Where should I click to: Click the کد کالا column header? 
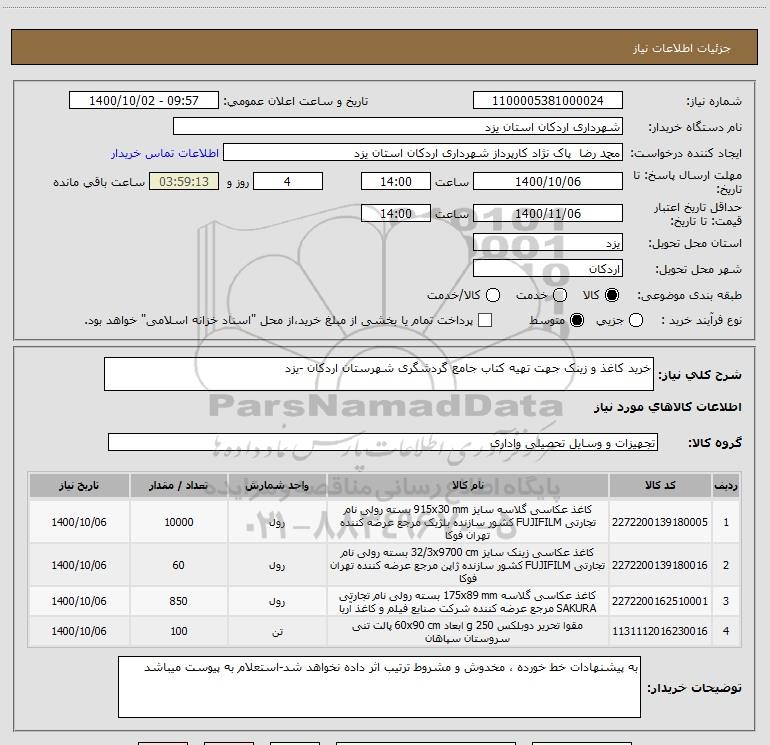[x=660, y=485]
